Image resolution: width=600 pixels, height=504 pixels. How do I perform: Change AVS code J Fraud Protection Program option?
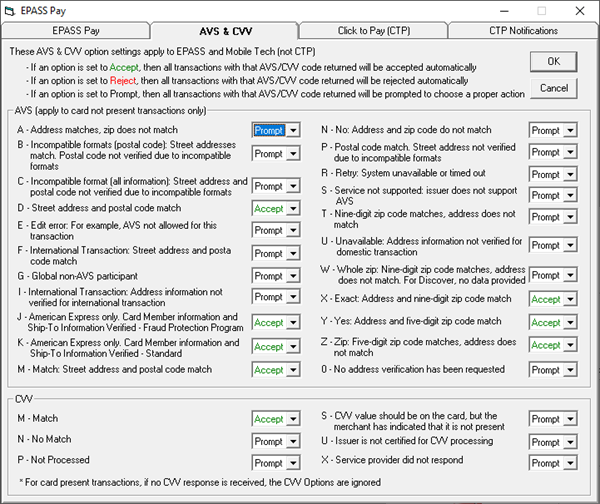point(293,323)
